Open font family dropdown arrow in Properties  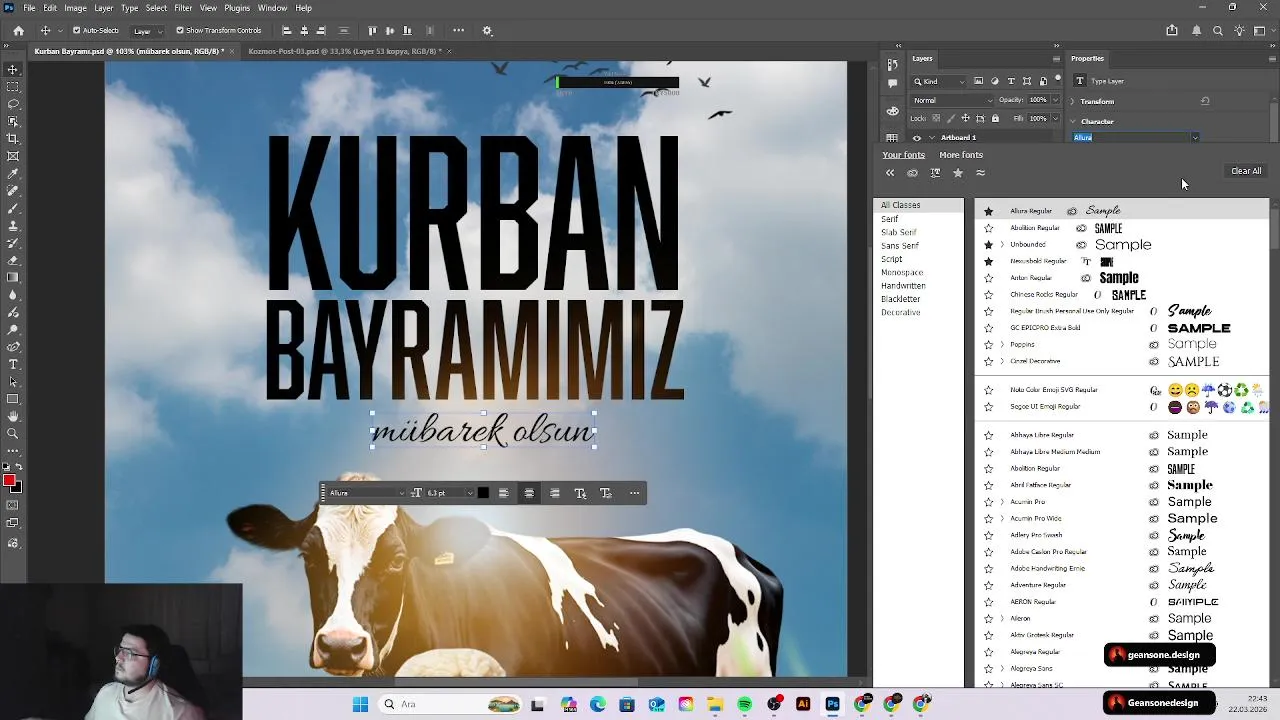(1194, 137)
